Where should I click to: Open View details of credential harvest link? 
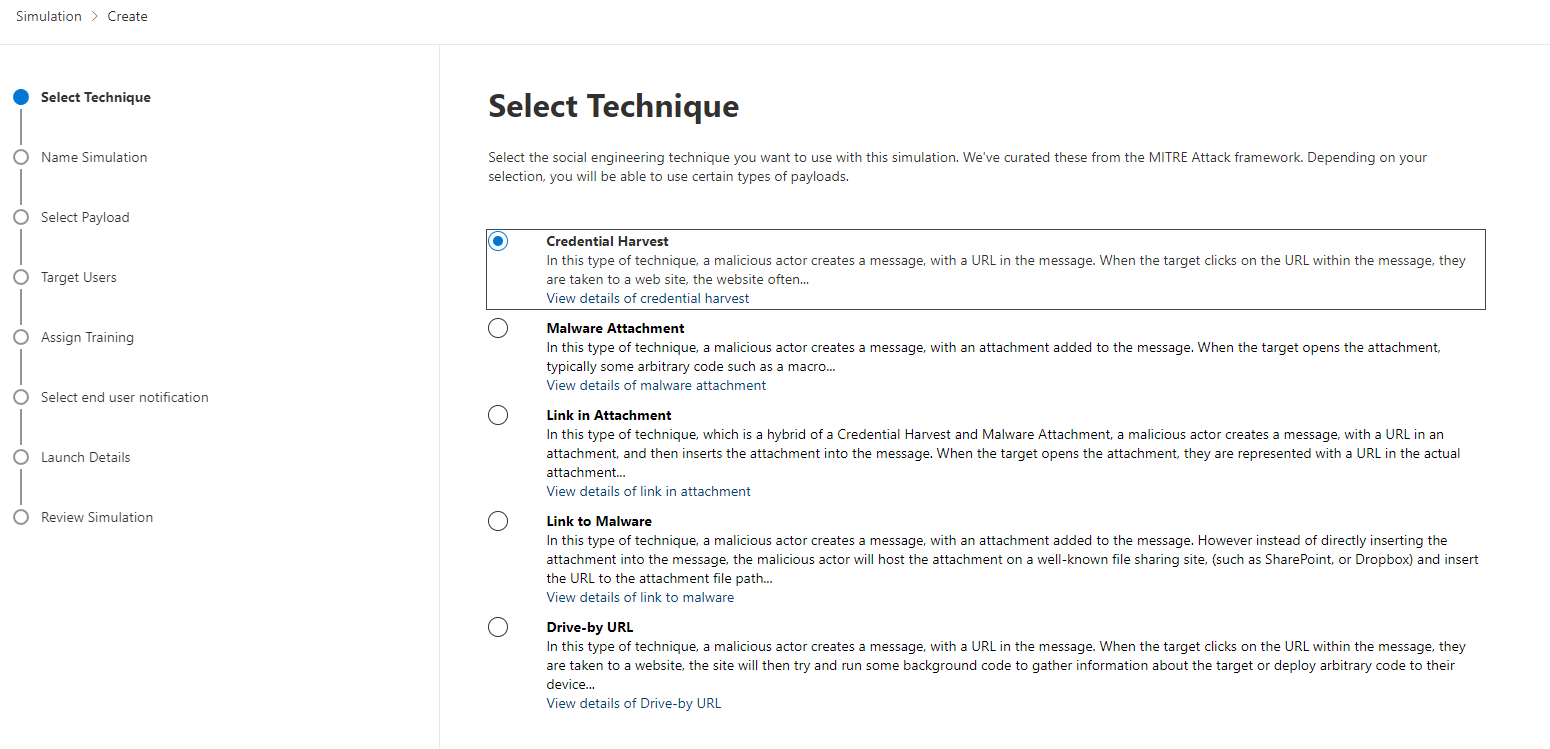click(647, 298)
